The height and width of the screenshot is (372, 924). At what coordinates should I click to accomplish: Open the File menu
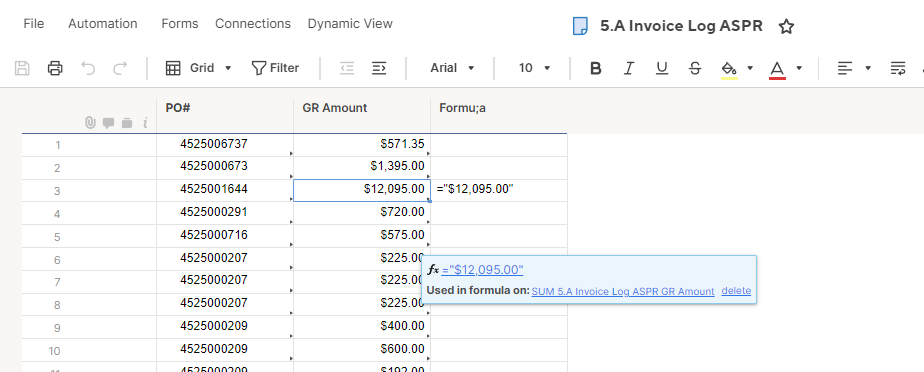click(34, 24)
